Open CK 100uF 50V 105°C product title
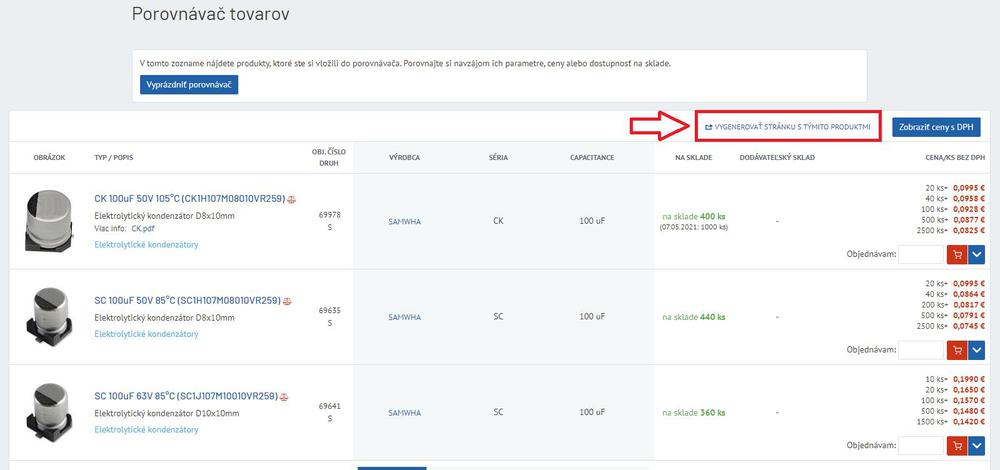Screen dimensions: 1000x470 point(189,199)
